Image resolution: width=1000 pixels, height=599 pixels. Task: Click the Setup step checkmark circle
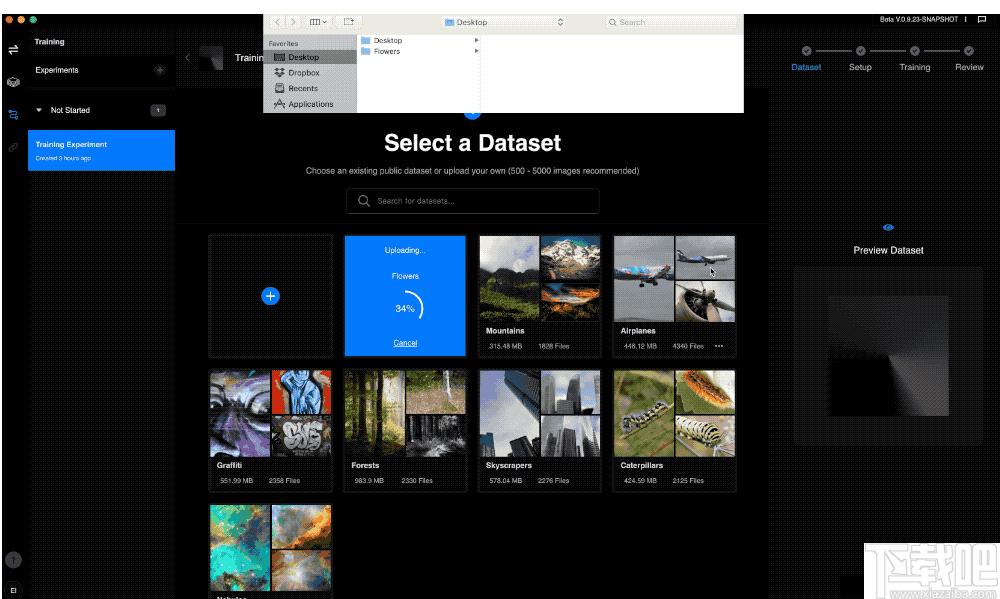pyautogui.click(x=860, y=51)
